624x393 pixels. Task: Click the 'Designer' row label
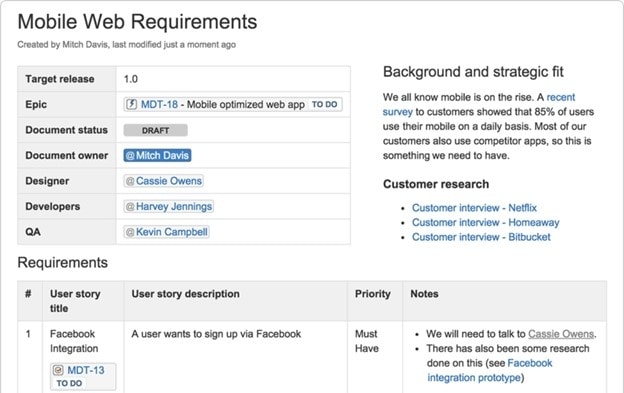click(x=47, y=181)
